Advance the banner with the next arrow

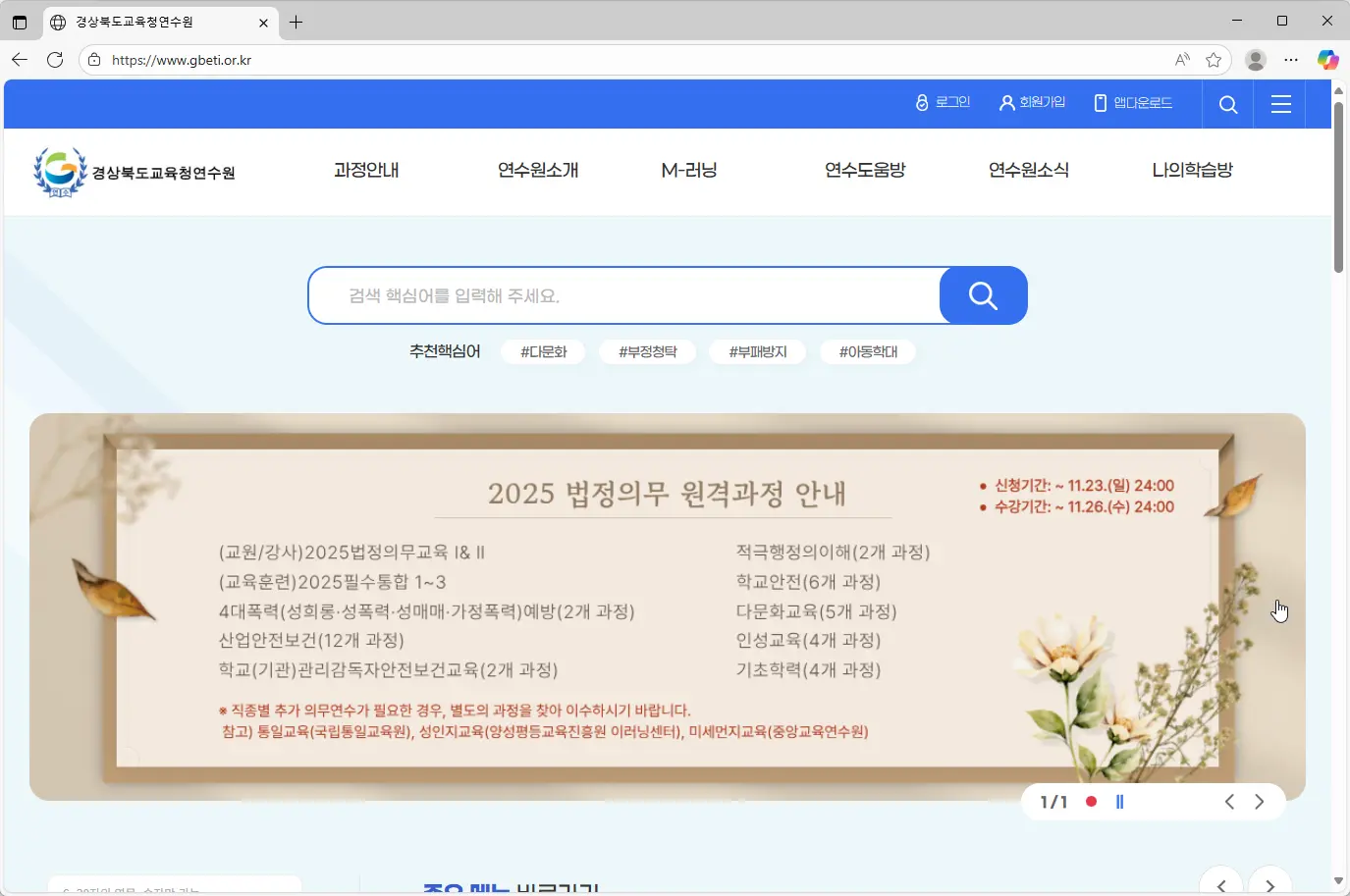(x=1261, y=801)
